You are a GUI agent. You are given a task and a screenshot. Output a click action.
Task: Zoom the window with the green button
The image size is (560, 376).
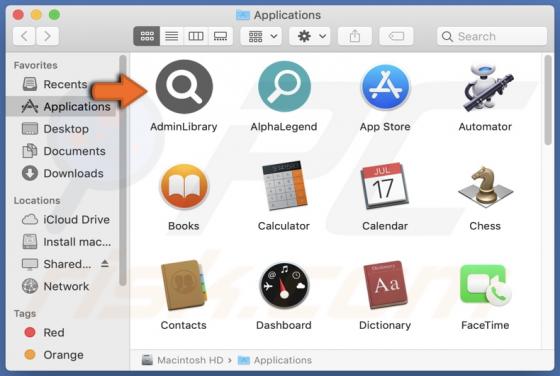(54, 15)
